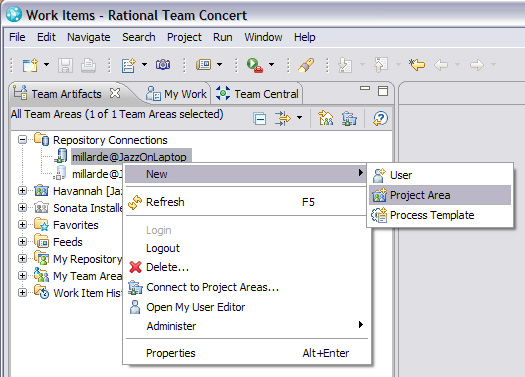
Task: Choose Logout from the context menu
Action: (247, 248)
